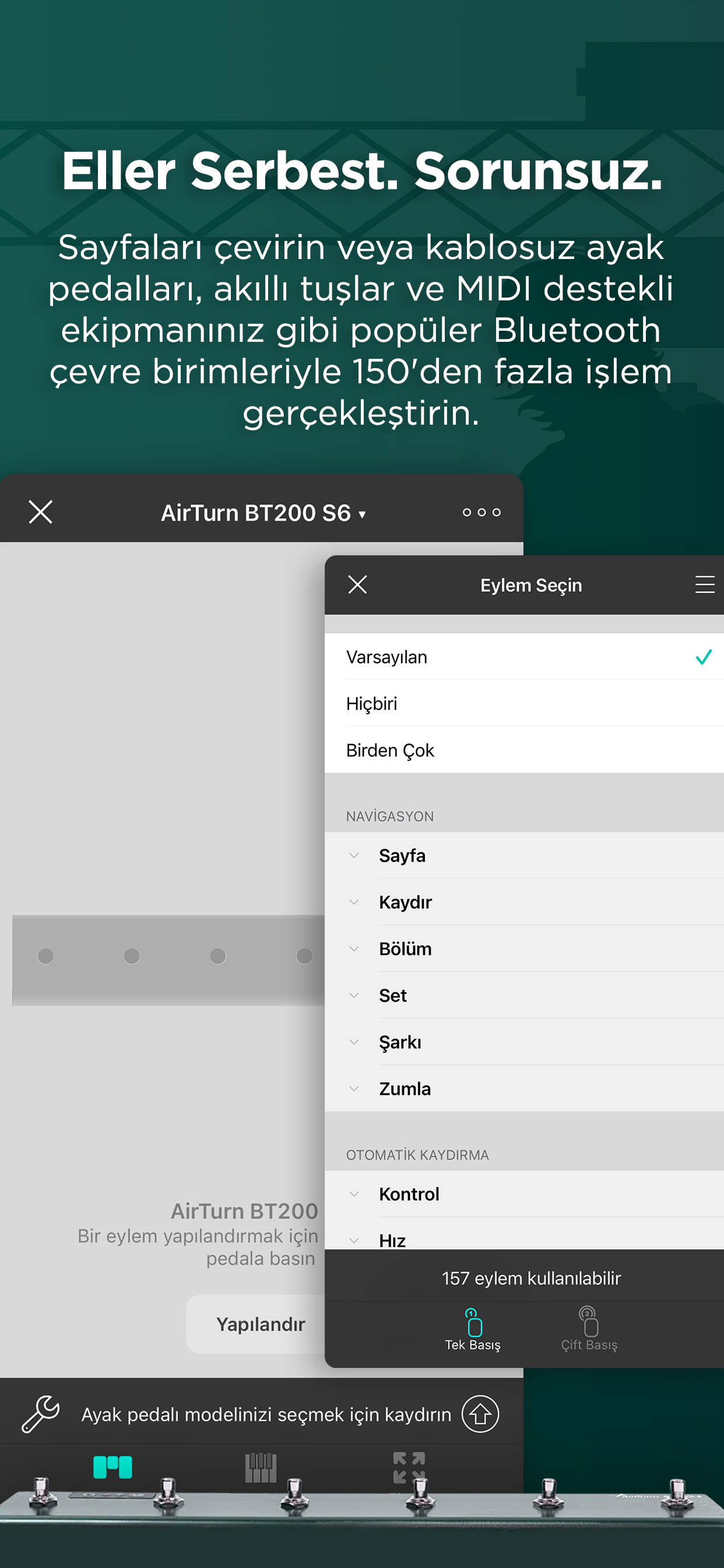Select the teal pedal layout tab icon

pyautogui.click(x=113, y=1467)
